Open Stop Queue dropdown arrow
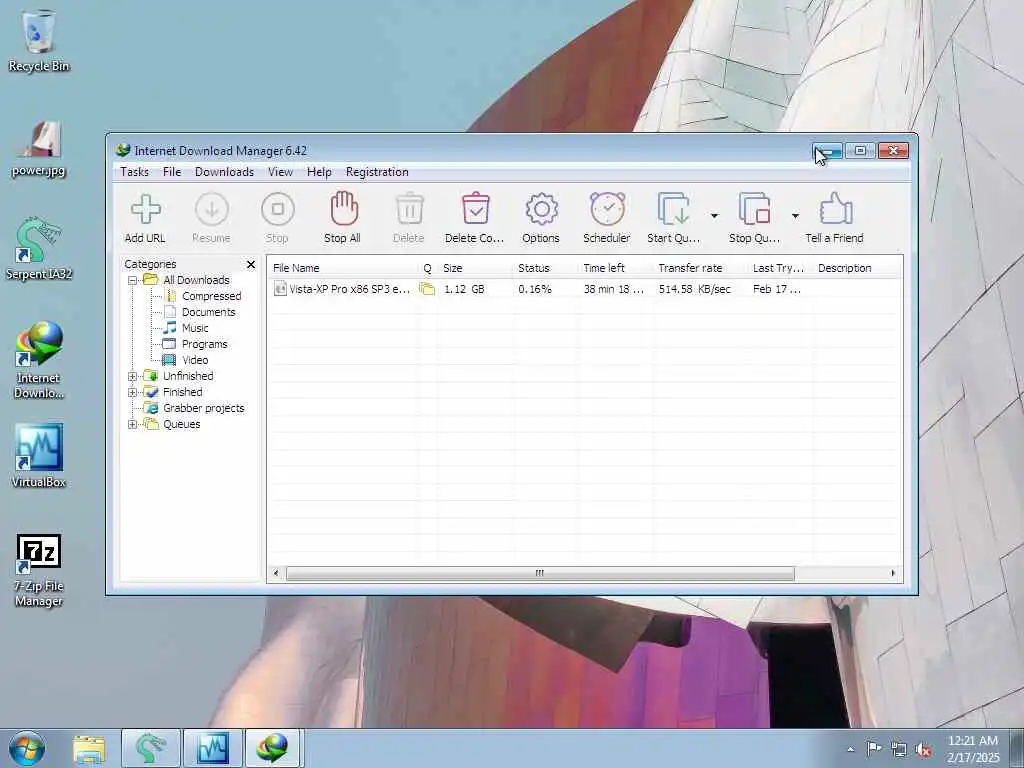 pyautogui.click(x=795, y=216)
